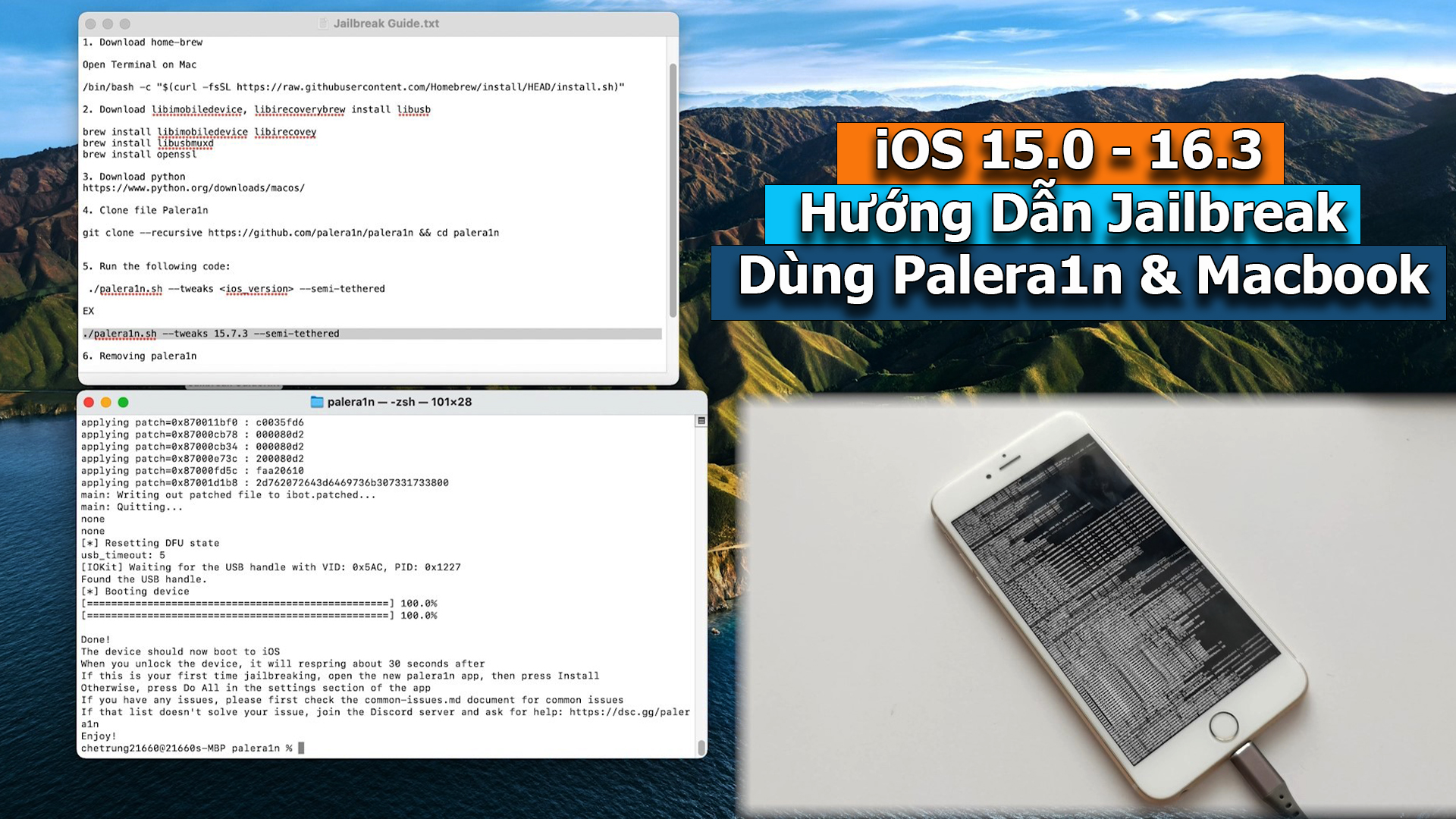The image size is (1456, 819).
Task: Click '[IOKit] Waiting for the USB handle' line
Action: pyautogui.click(x=271, y=567)
